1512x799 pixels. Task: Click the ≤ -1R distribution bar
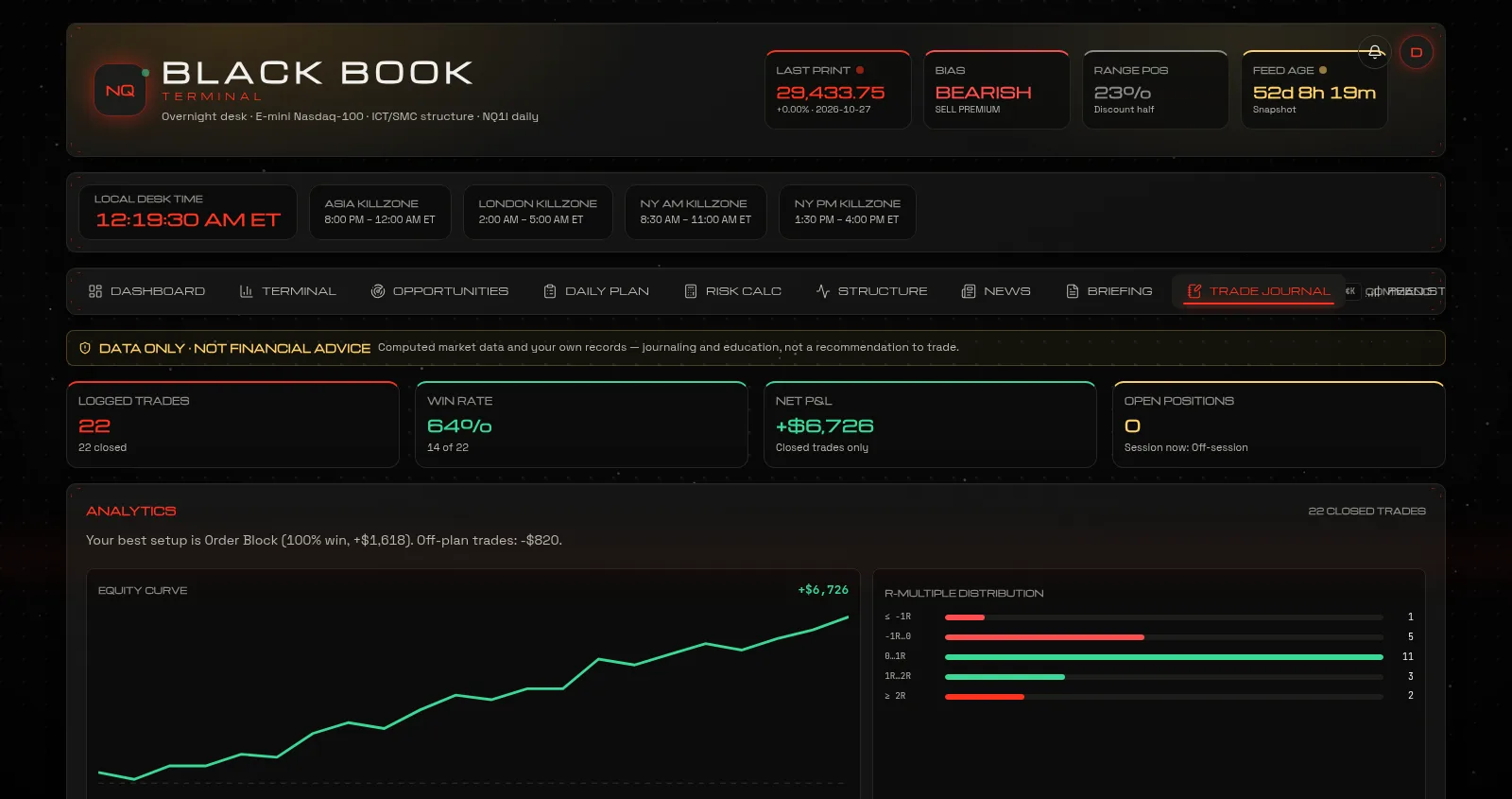pyautogui.click(x=1164, y=617)
